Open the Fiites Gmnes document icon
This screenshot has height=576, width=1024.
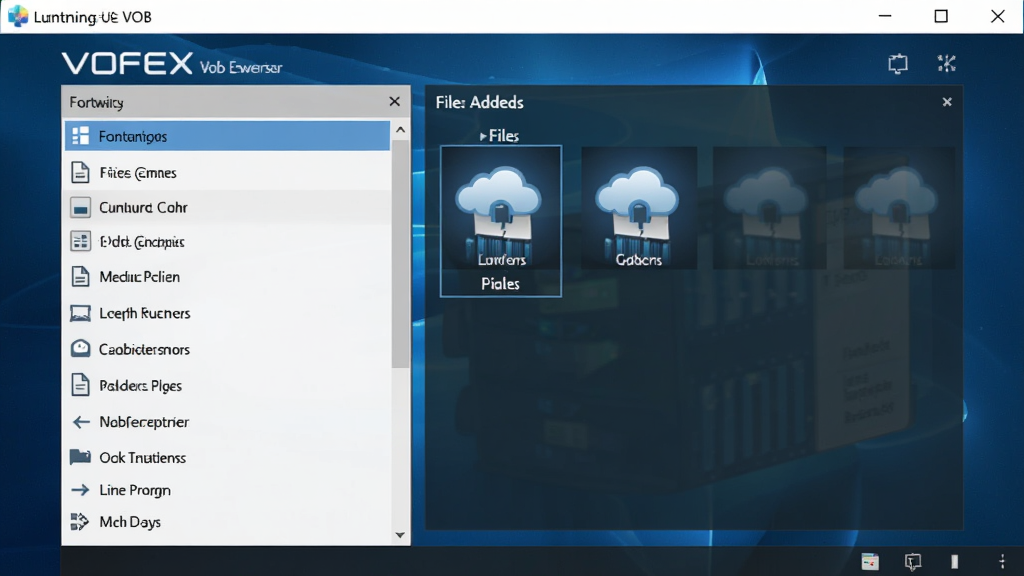coord(80,172)
